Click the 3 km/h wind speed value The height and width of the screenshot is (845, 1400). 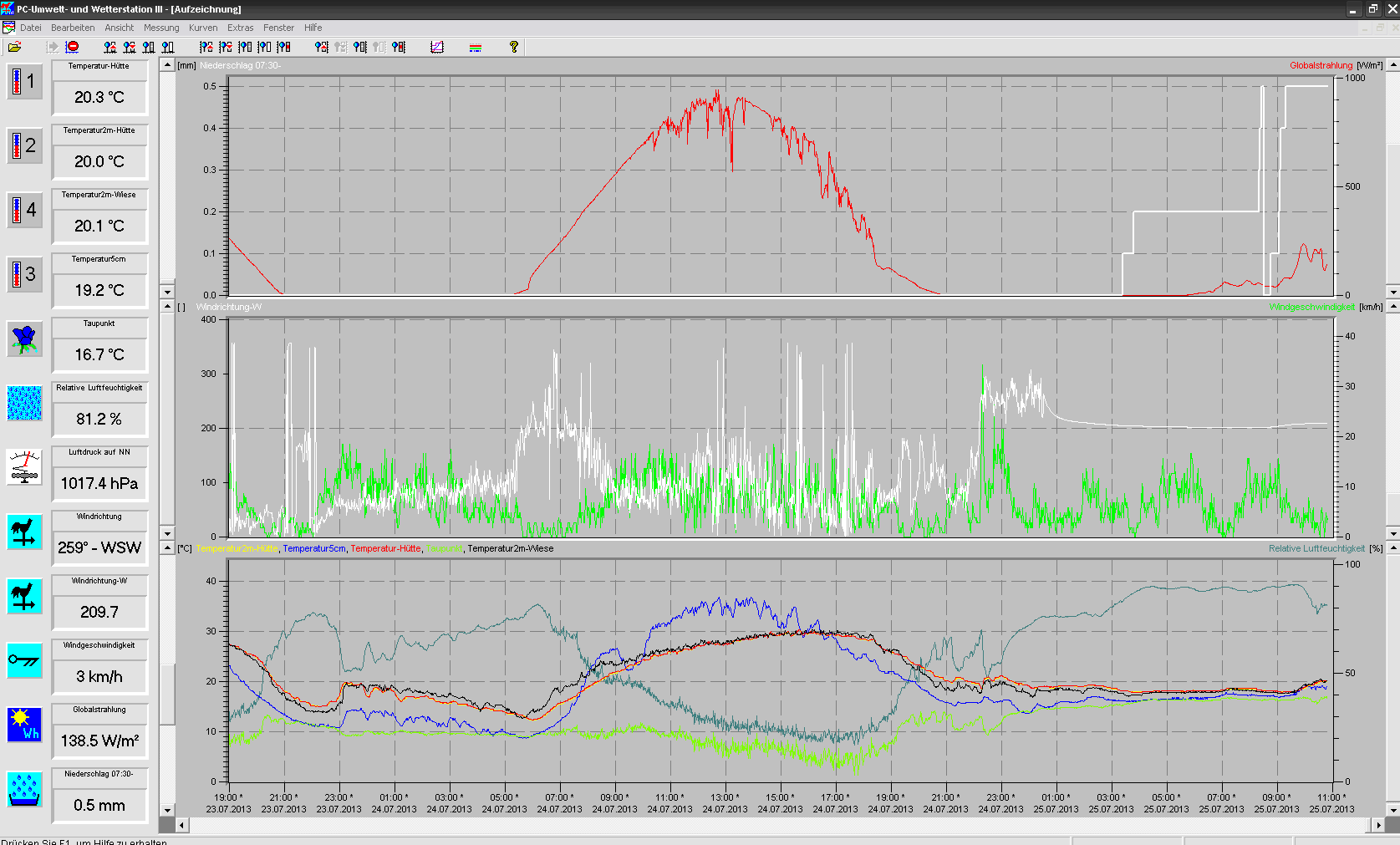coord(99,677)
